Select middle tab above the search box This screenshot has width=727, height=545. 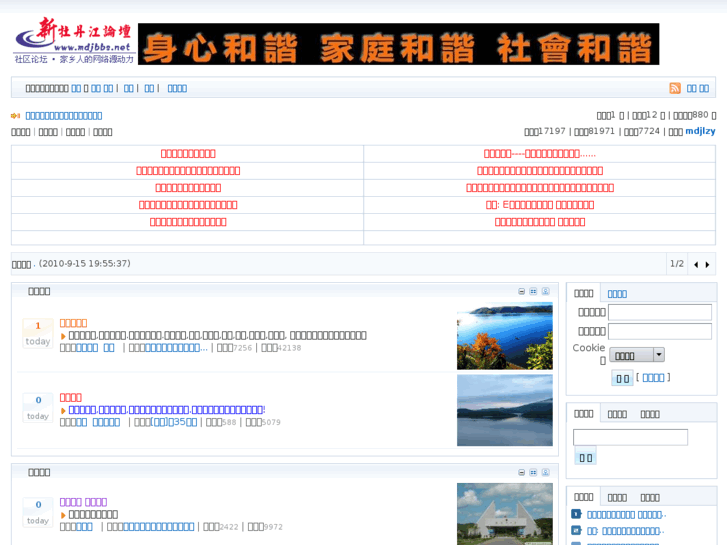[x=617, y=414]
